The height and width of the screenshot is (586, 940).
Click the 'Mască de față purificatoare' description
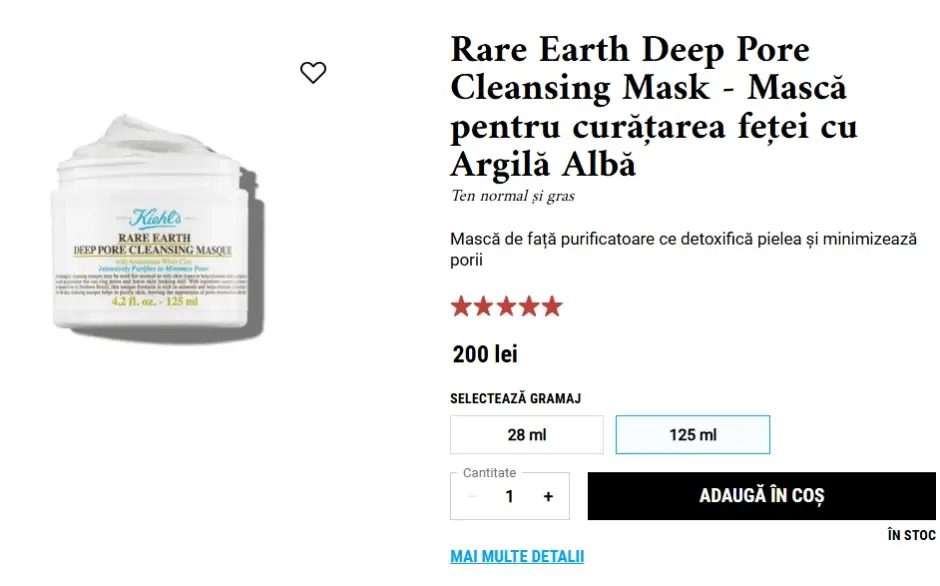[683, 250]
